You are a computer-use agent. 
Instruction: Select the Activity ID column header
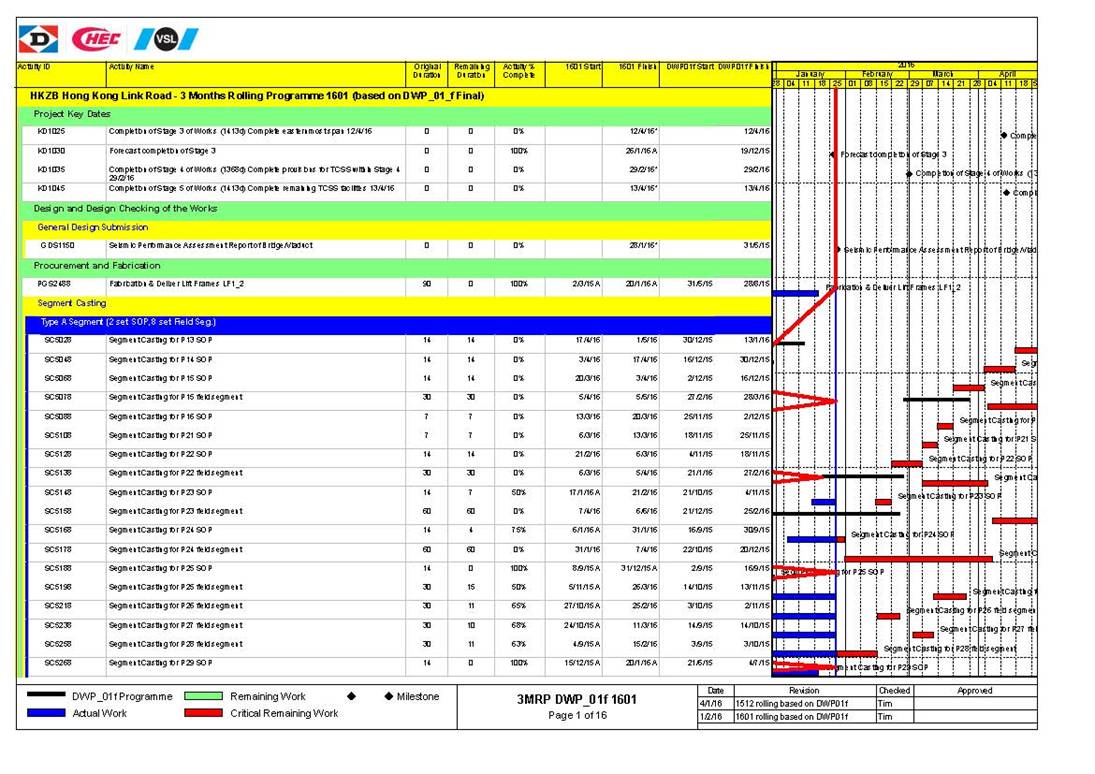(x=61, y=74)
